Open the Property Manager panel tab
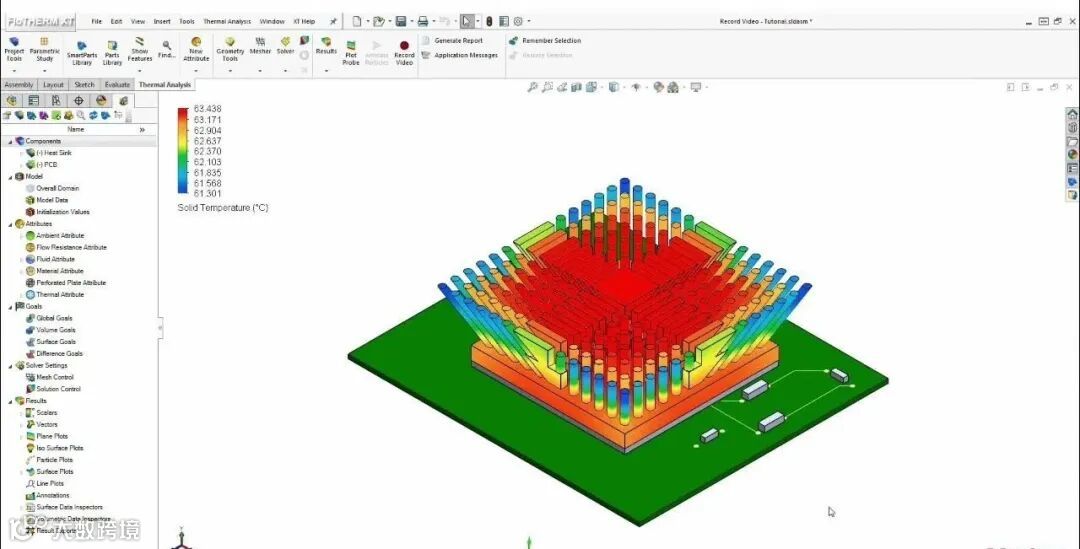The image size is (1080, 549). tap(33, 101)
